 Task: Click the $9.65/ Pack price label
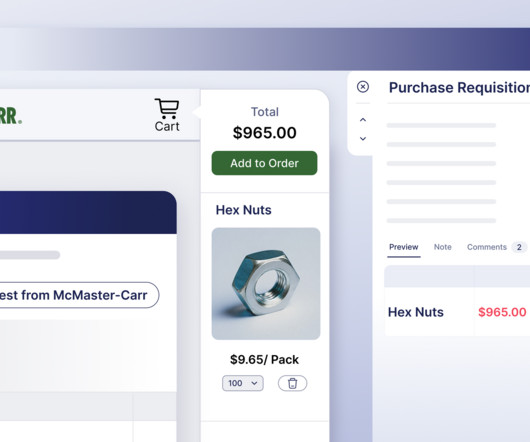(x=264, y=360)
